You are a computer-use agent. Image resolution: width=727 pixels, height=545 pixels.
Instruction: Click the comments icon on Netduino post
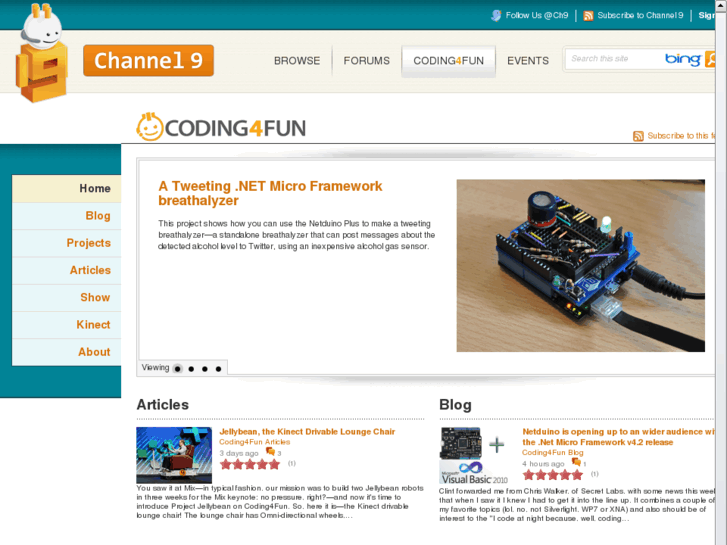576,462
